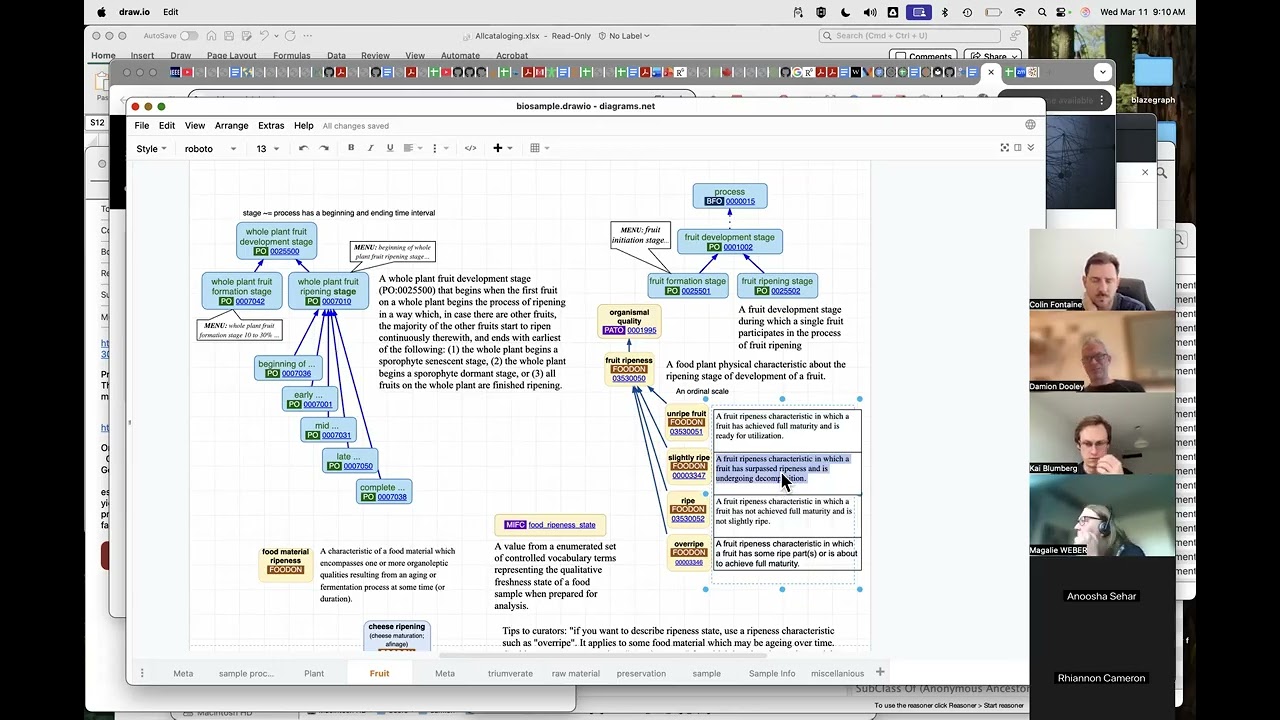Open PO 0007010 link in whole plant fruit ripening stage
Viewport: 1280px width, 720px height.
pos(336,301)
